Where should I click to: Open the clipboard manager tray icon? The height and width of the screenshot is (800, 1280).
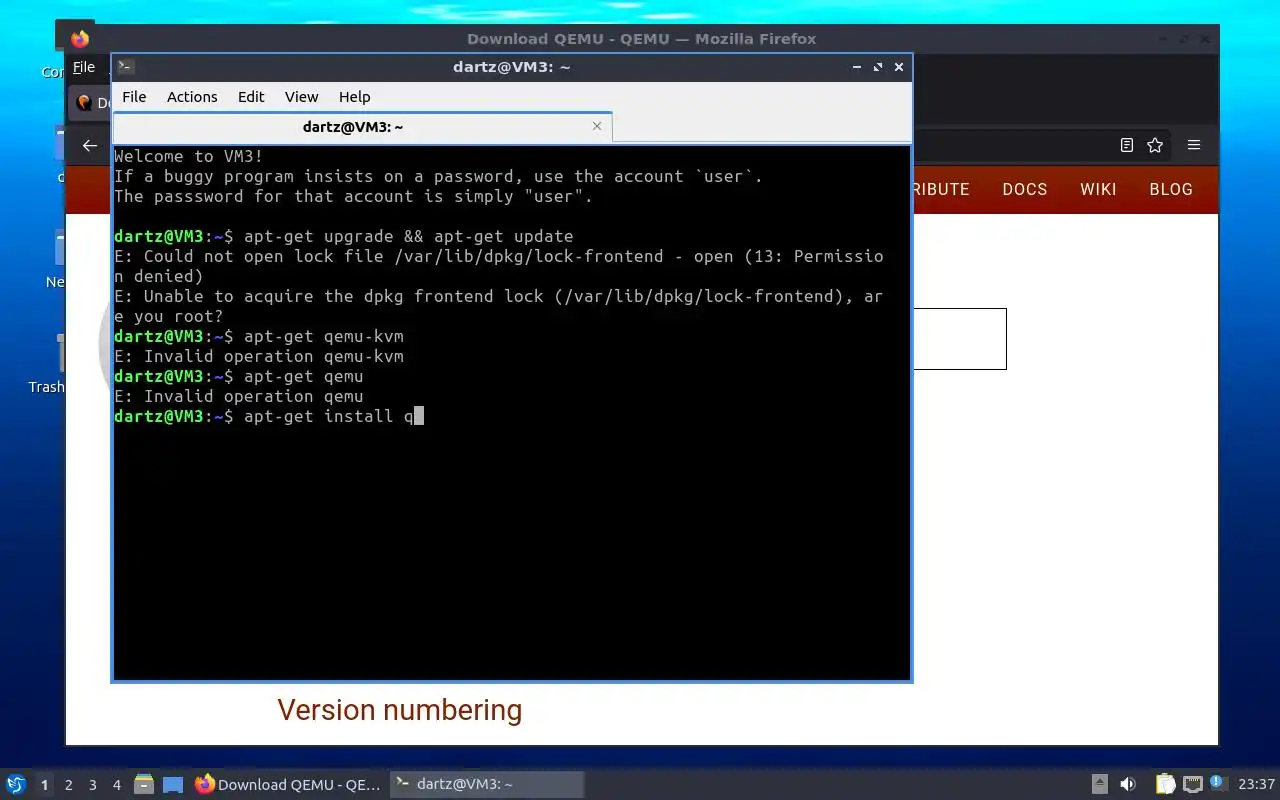[1166, 784]
